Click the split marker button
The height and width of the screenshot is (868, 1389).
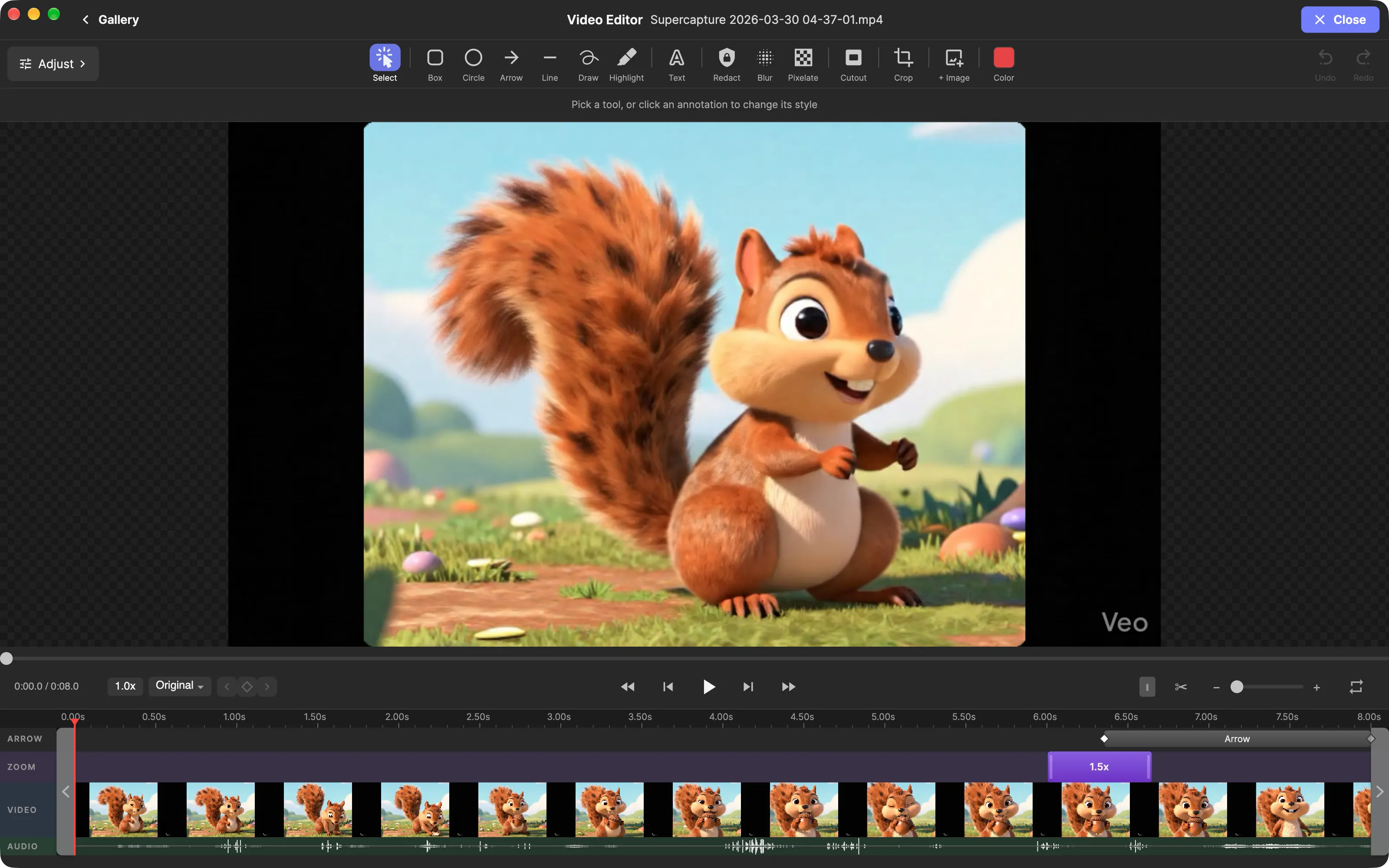click(x=1147, y=687)
